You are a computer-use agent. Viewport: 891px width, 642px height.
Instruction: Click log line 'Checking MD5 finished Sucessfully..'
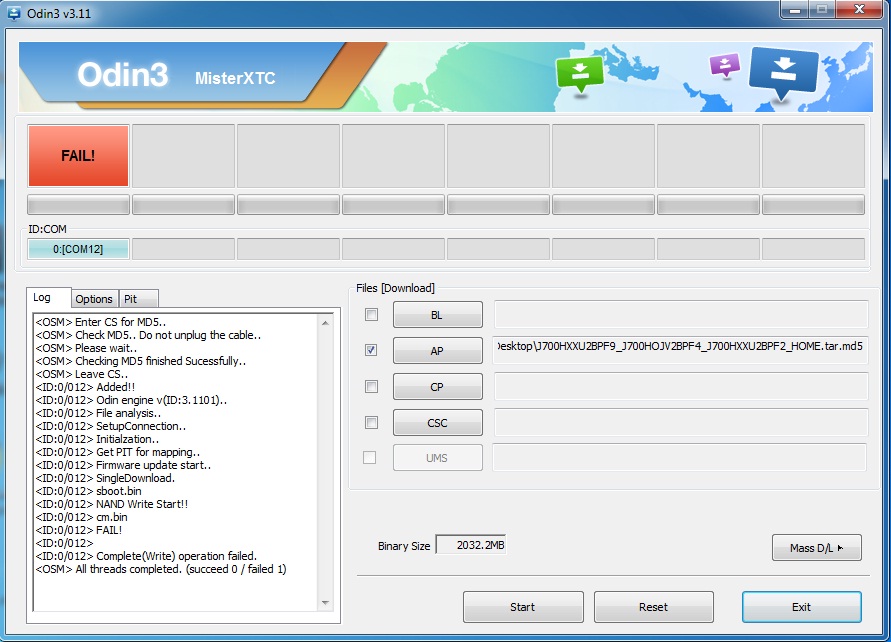[x=141, y=361]
